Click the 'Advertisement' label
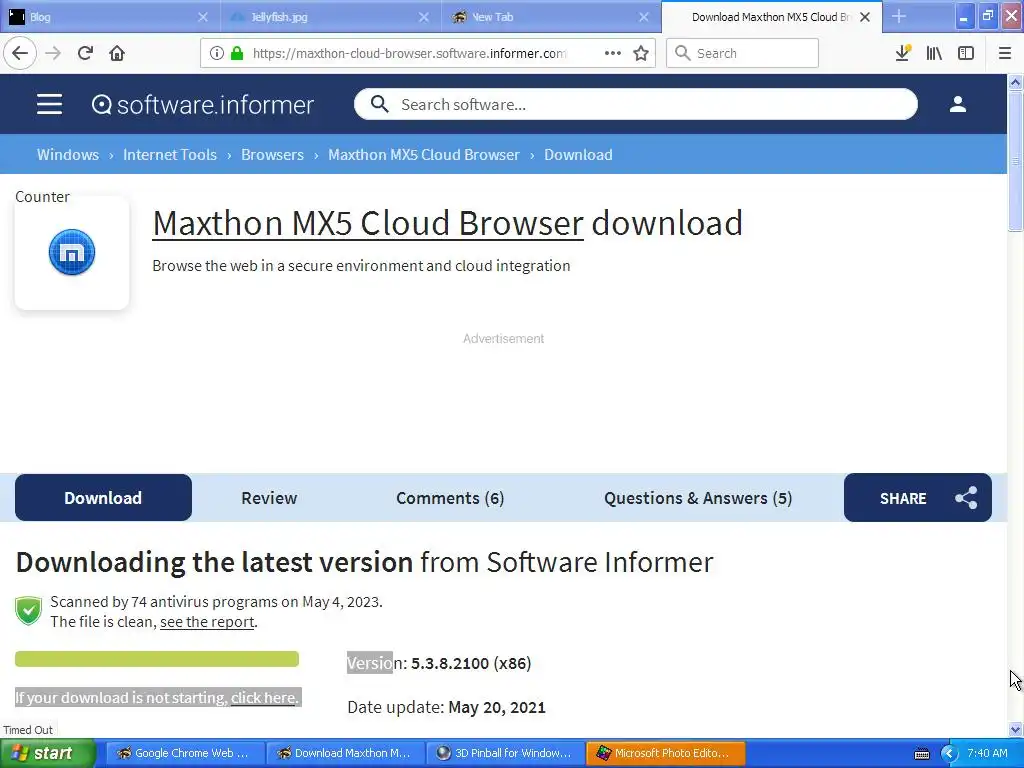The height and width of the screenshot is (768, 1024). 504,338
